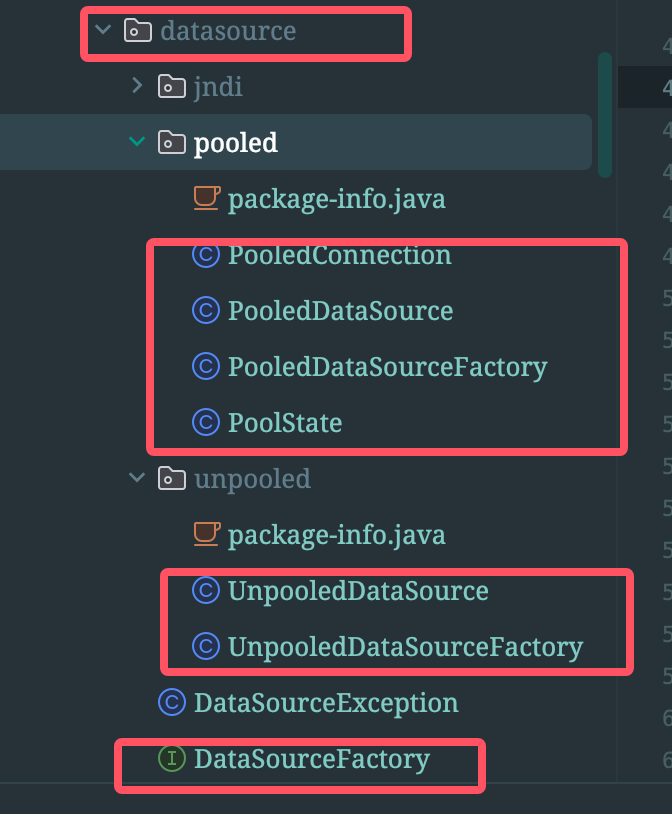Click the pooled folder icon
The image size is (672, 814).
click(x=172, y=142)
